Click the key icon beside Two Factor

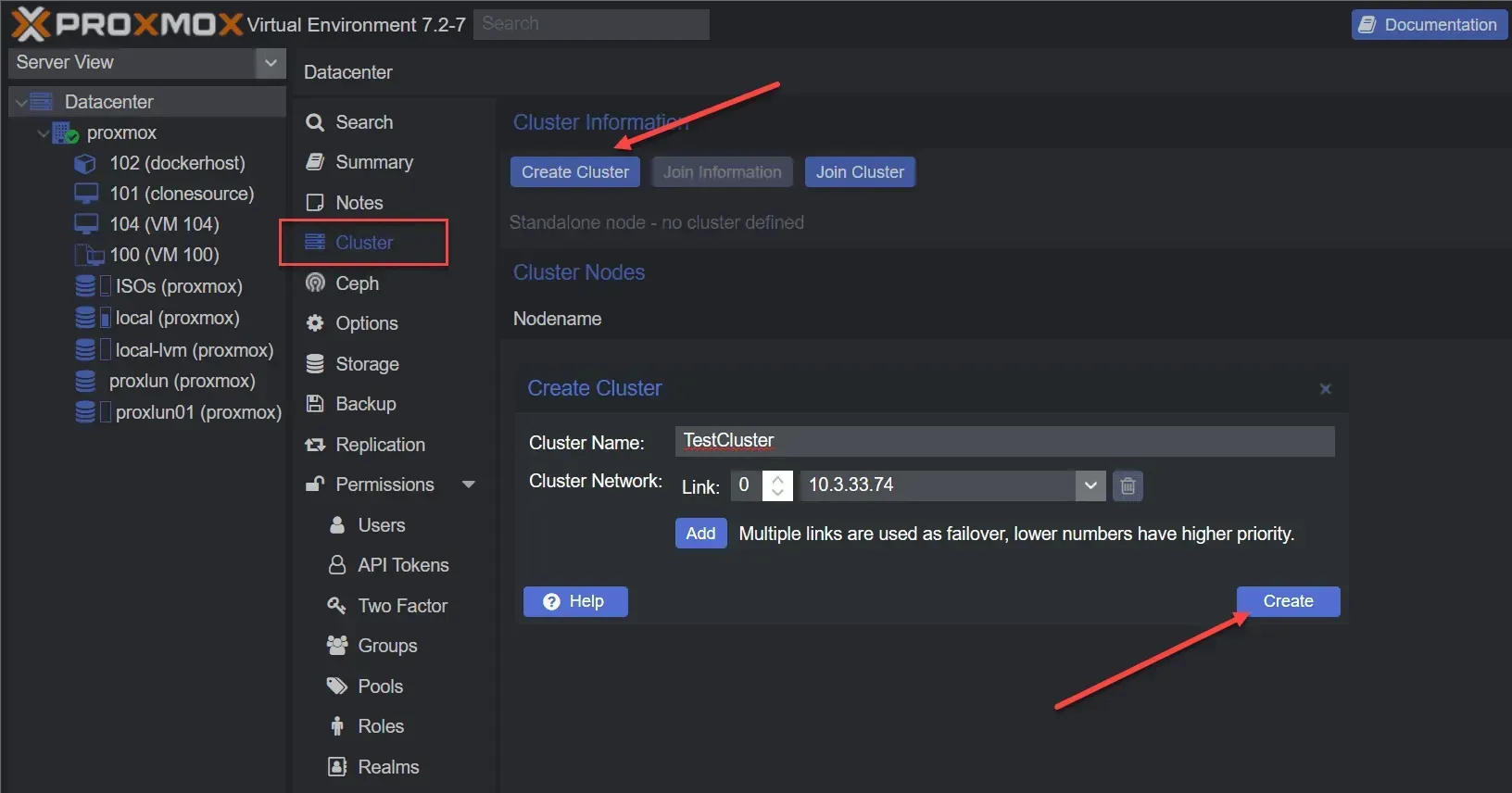click(337, 606)
